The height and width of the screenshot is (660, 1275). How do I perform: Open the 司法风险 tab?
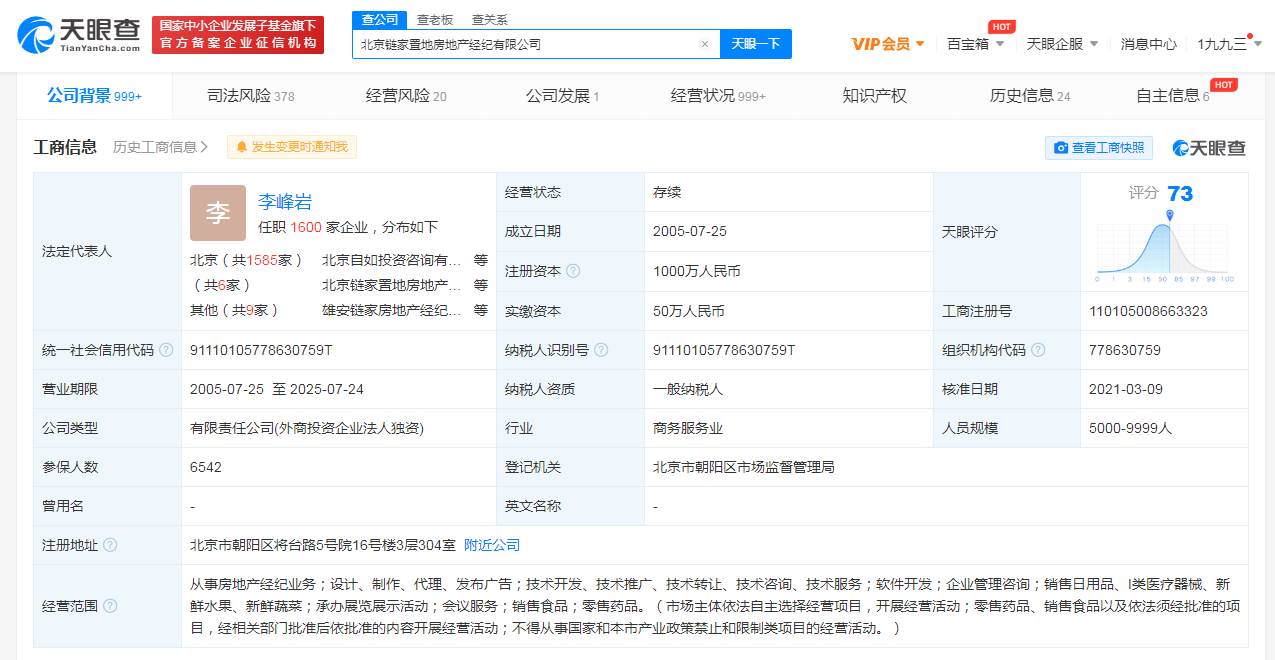point(250,96)
